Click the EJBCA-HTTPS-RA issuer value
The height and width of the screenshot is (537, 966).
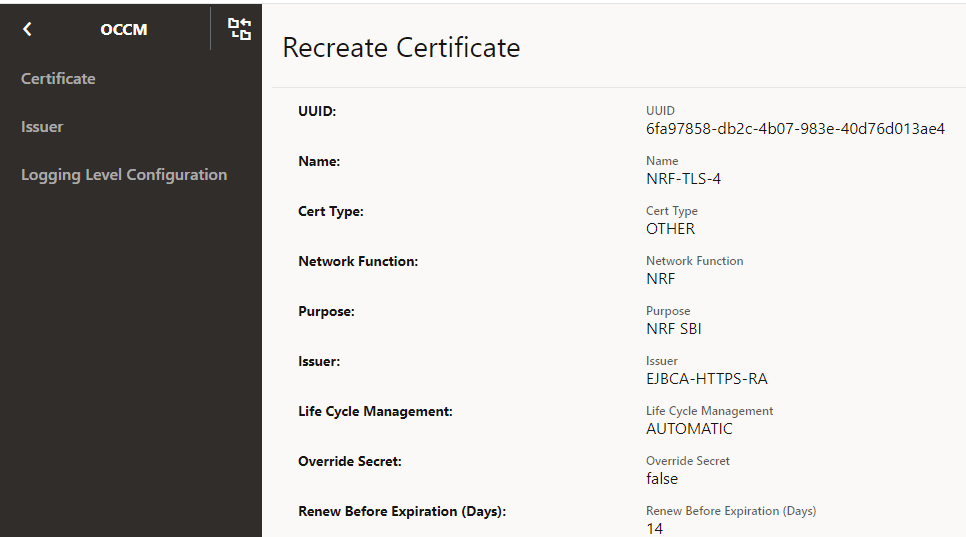[x=707, y=379]
